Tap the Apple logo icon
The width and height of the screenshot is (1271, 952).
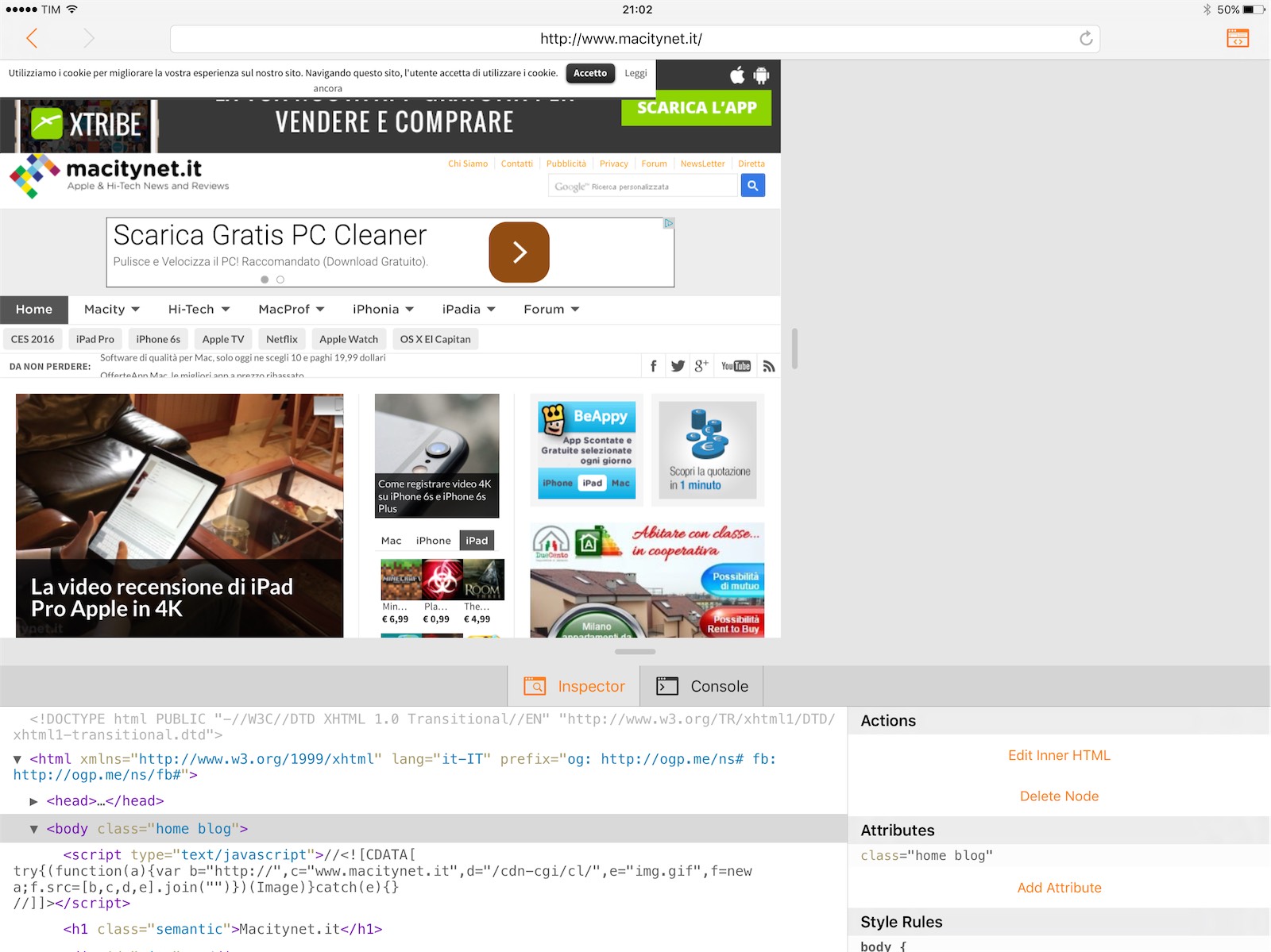[737, 75]
